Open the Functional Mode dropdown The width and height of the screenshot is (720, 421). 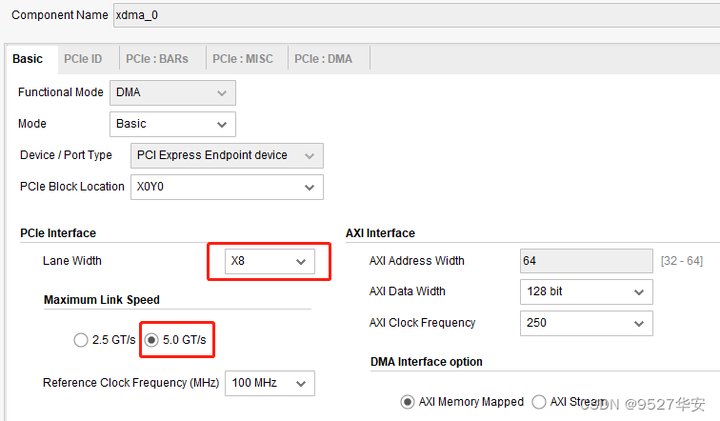172,93
